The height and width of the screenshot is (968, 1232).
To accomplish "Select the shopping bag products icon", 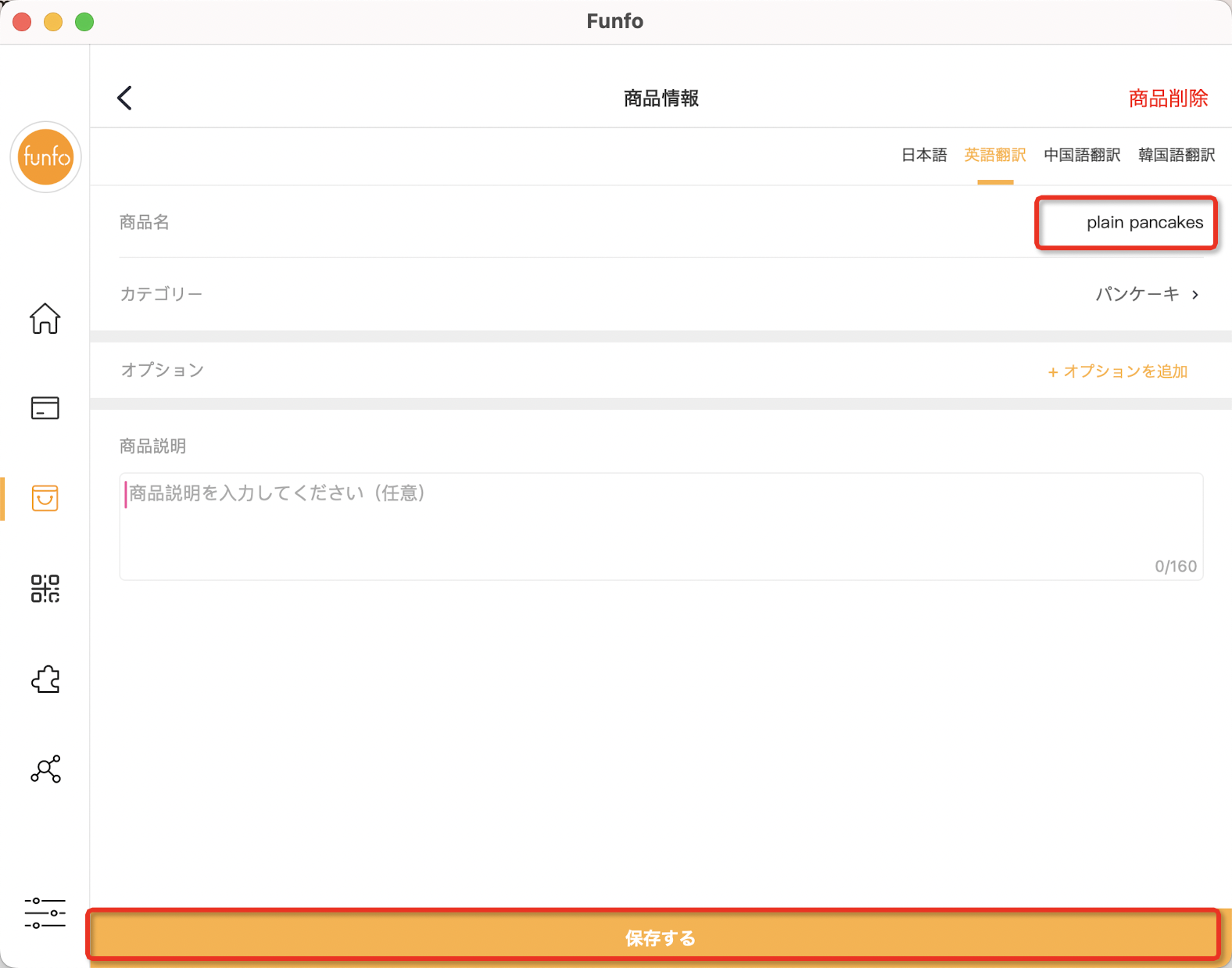I will coord(45,498).
